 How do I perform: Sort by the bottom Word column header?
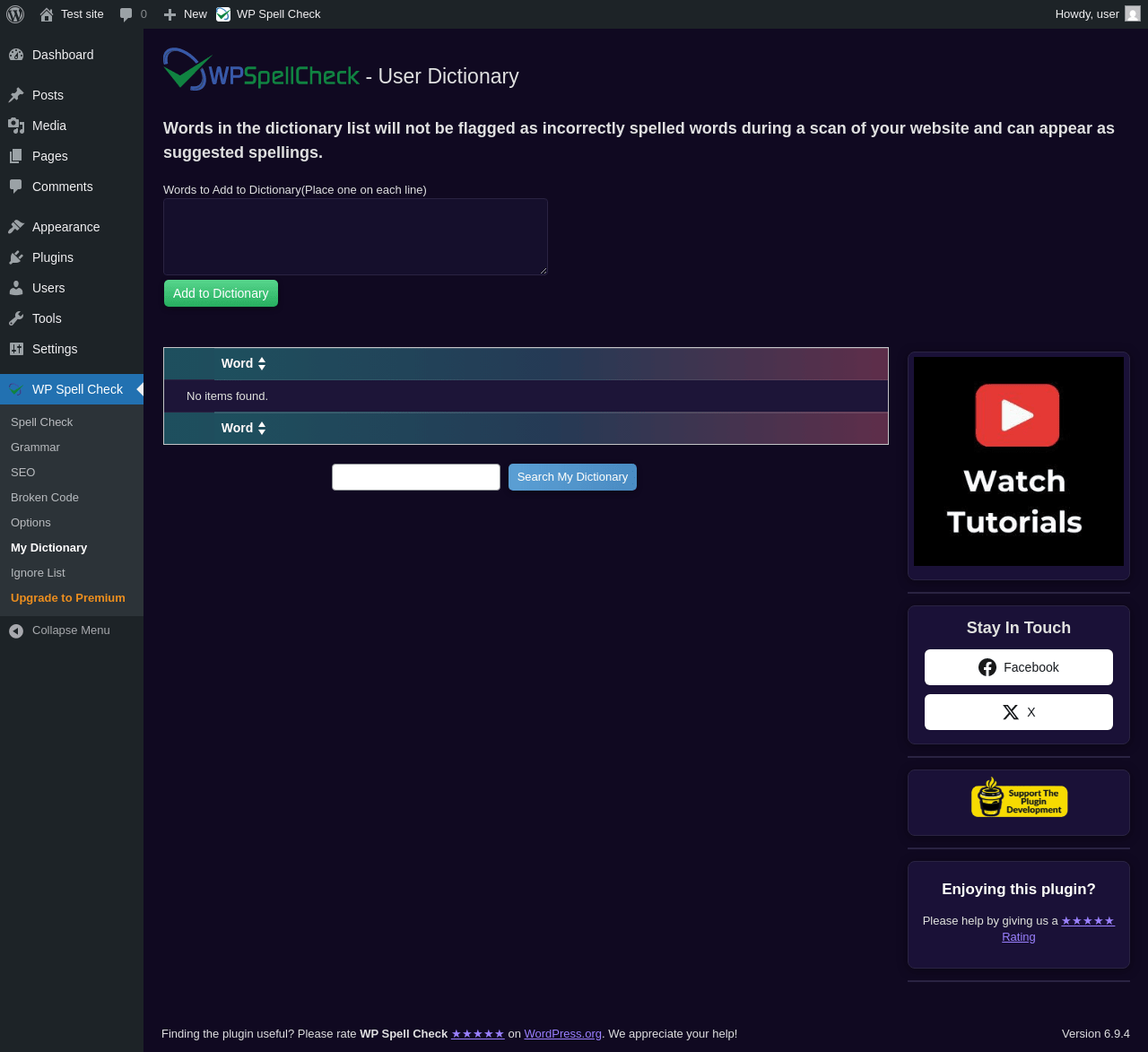244,428
